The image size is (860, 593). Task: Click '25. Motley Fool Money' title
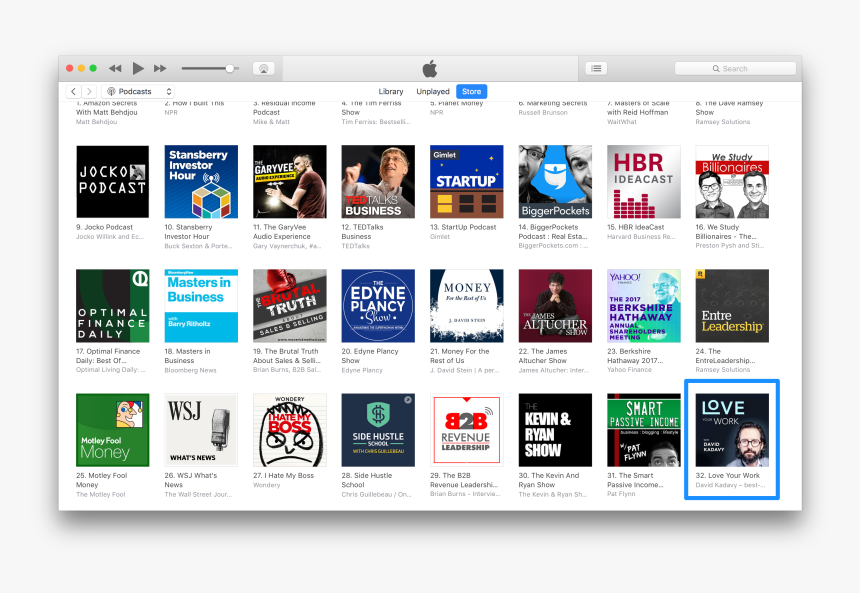tap(101, 480)
